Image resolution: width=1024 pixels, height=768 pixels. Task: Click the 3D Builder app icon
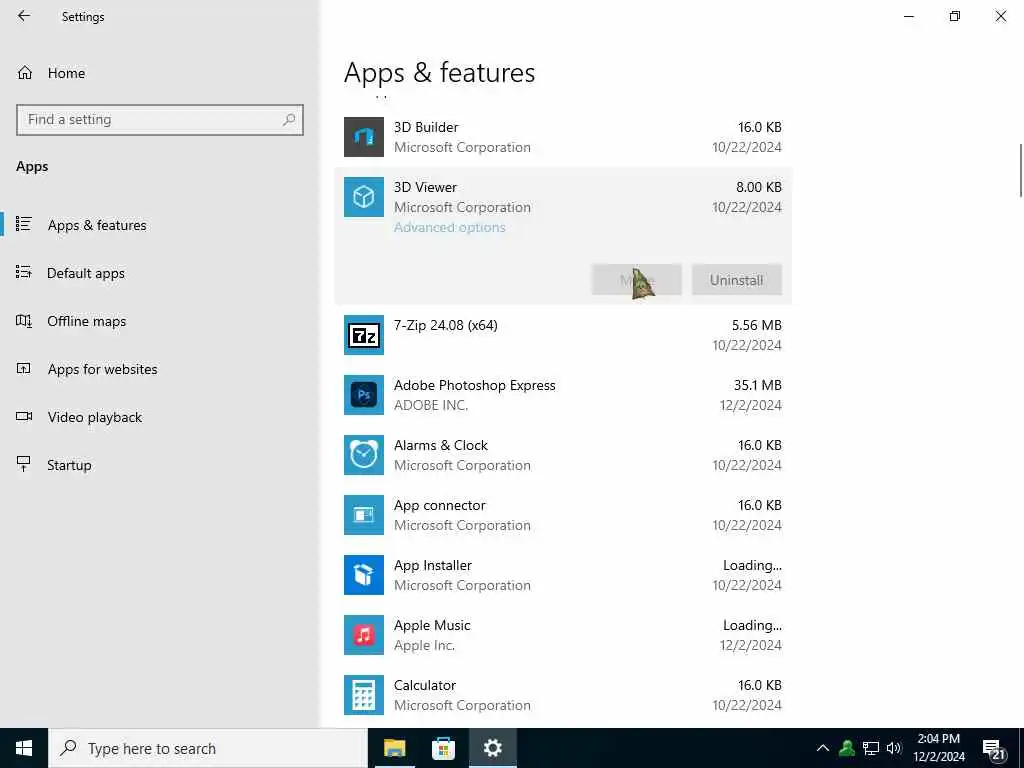click(364, 137)
